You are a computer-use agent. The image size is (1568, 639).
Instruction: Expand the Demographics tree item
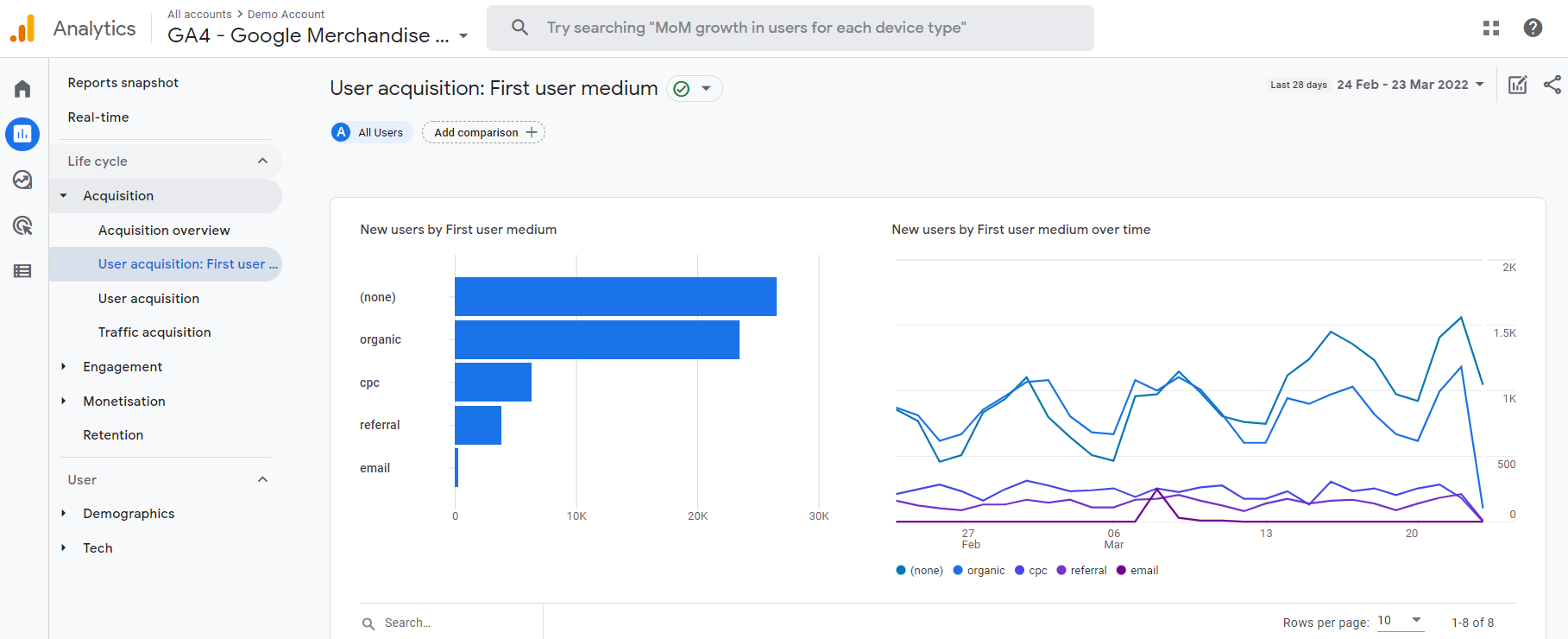tap(63, 514)
